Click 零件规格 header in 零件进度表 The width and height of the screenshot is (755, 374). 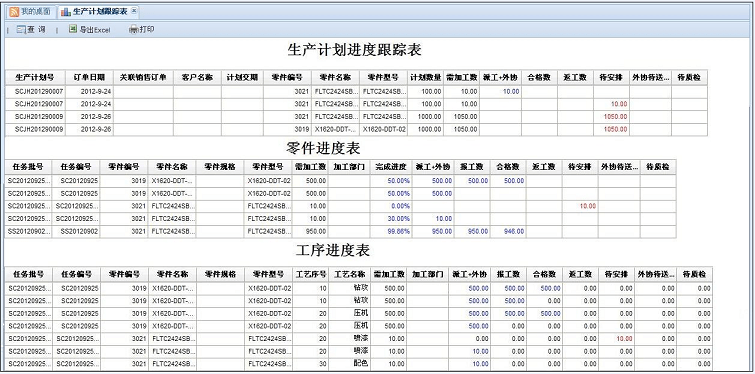(220, 167)
